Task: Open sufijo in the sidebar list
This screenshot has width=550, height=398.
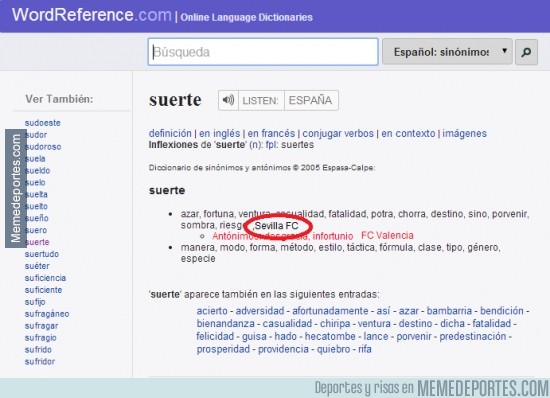Action: click(x=35, y=302)
